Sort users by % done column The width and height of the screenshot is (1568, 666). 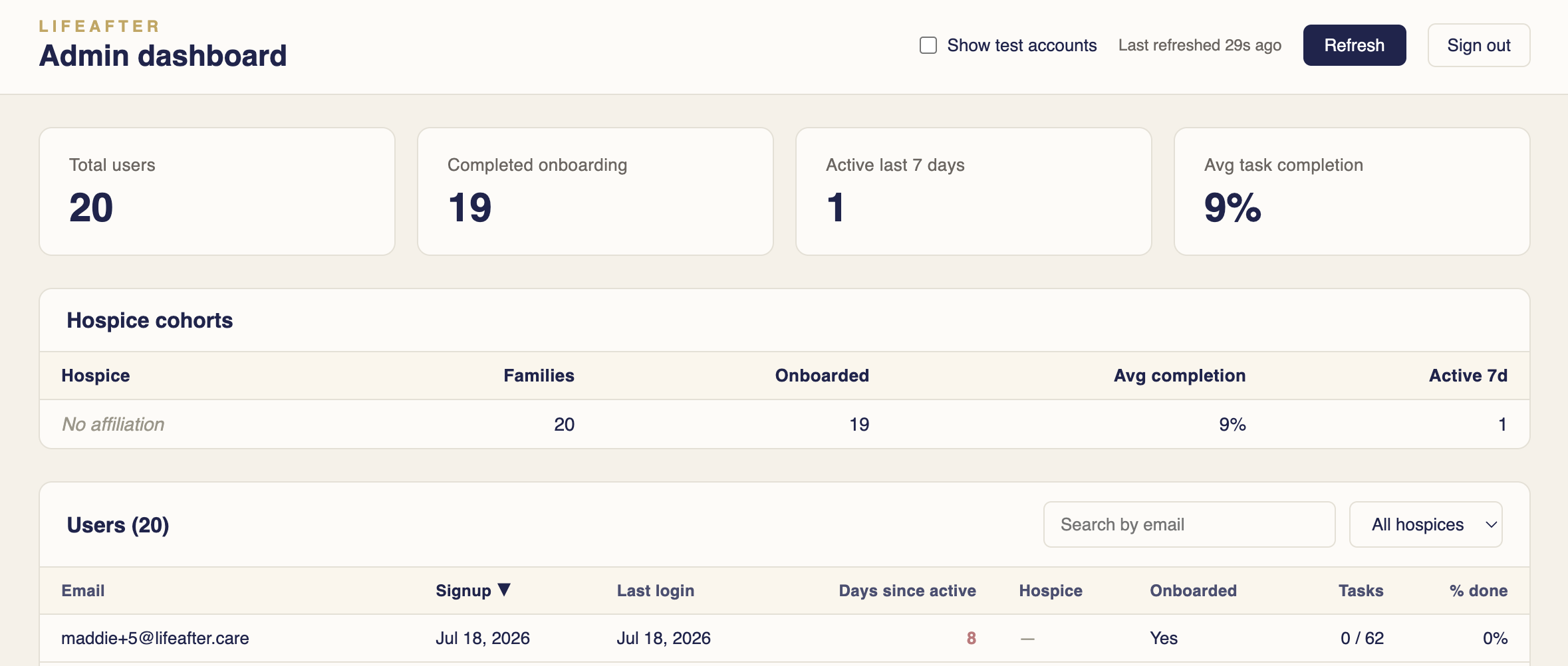(1478, 590)
